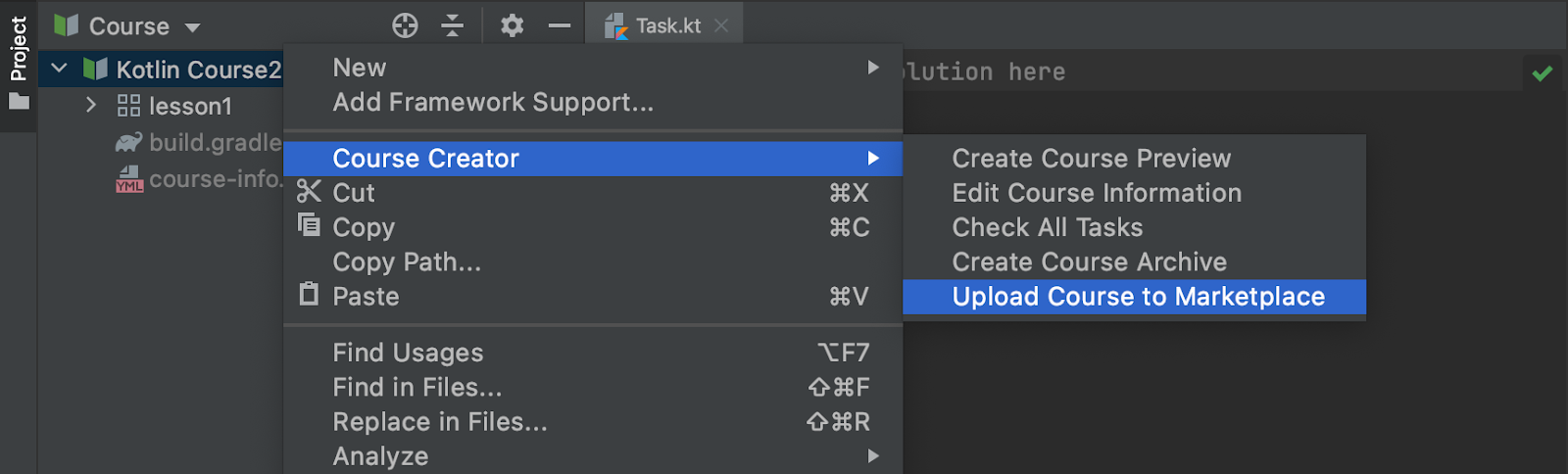Choose Create Course Archive
Image resolution: width=1568 pixels, height=474 pixels.
click(x=1089, y=262)
